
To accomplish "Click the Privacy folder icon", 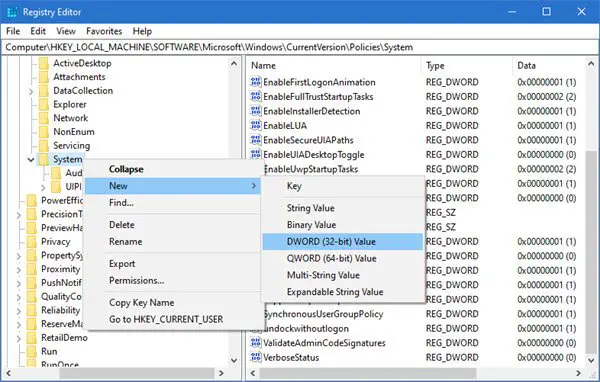I will 32,242.
